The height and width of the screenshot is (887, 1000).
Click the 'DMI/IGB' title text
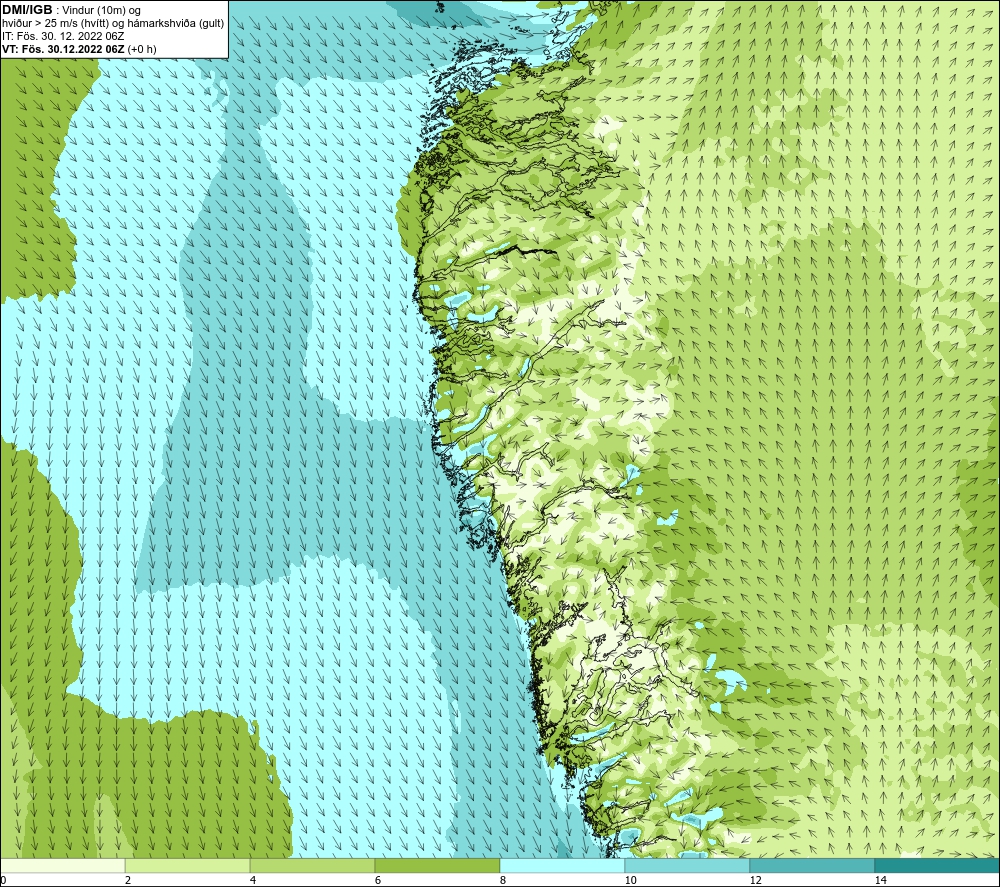point(27,10)
